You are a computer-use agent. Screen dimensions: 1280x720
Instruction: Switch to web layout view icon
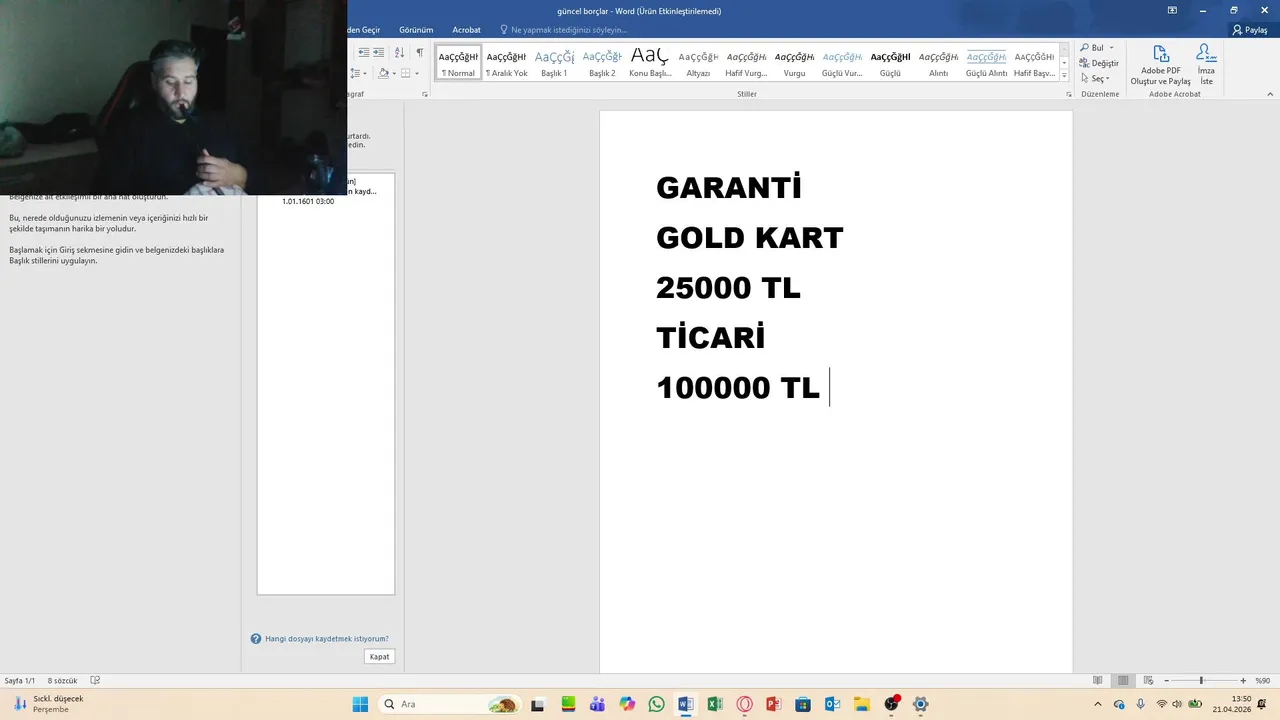click(1147, 681)
